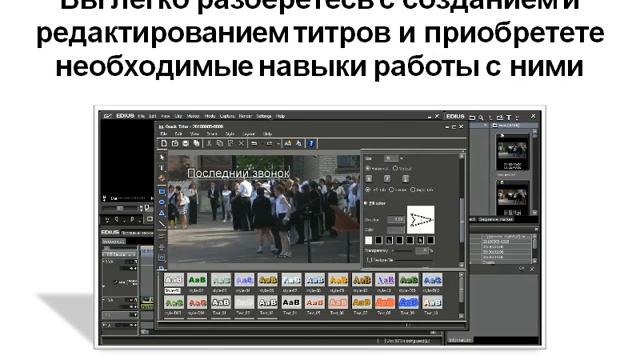Click blue Help question-mark icon
This screenshot has height=360, width=640.
[311, 144]
